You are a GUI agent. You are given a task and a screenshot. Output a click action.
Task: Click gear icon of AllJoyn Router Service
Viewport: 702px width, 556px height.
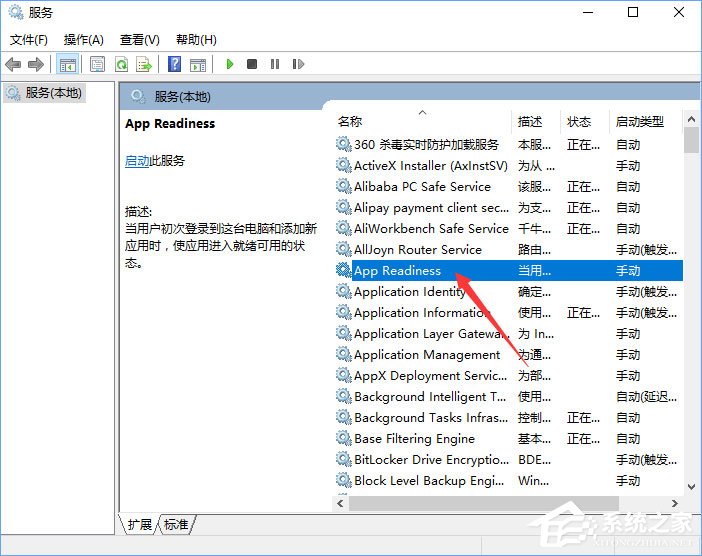point(344,249)
